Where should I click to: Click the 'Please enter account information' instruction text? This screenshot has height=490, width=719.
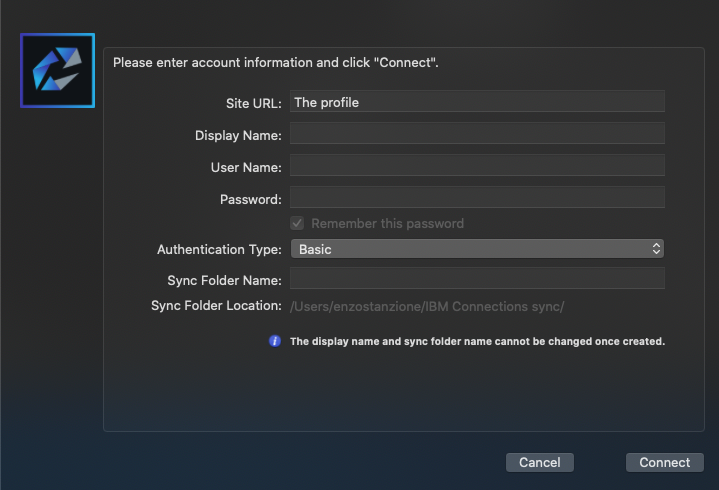pos(276,63)
